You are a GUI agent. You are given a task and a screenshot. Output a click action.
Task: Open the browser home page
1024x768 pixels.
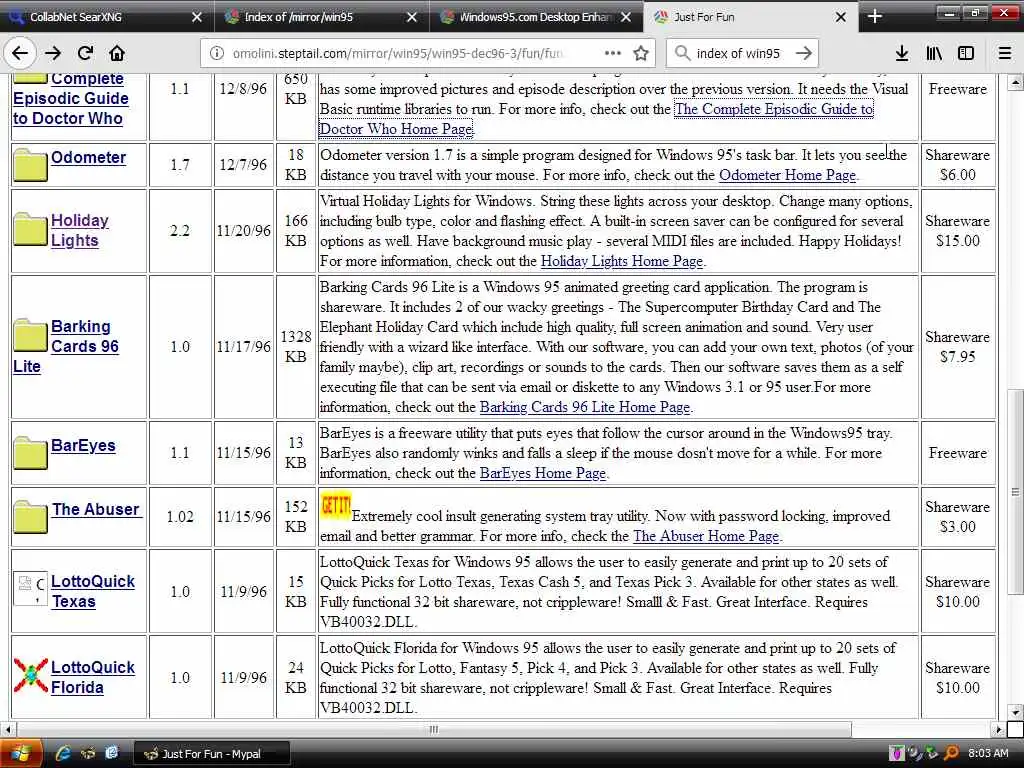coord(117,54)
